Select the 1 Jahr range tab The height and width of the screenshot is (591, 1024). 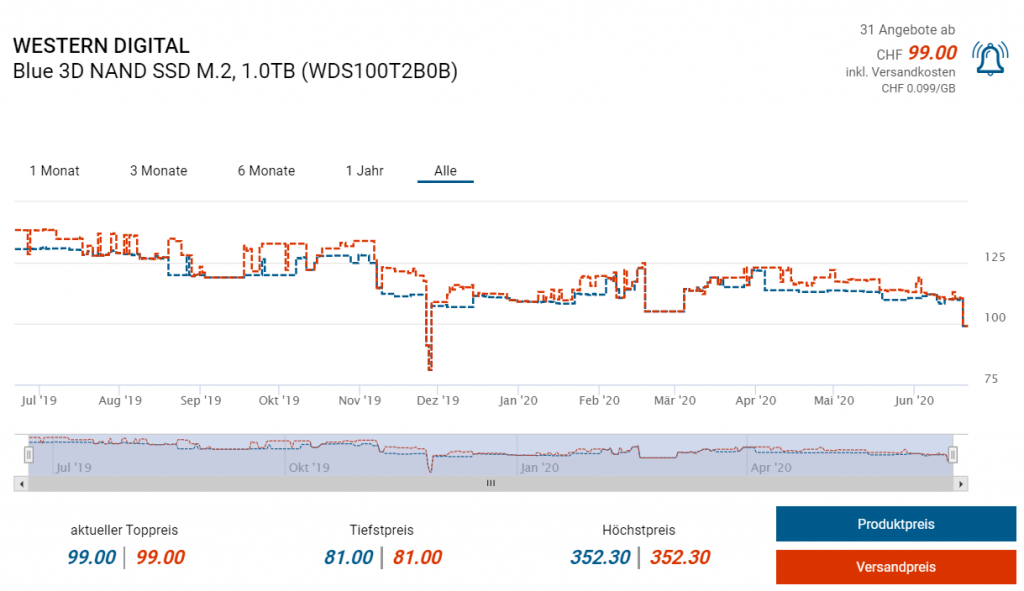[364, 170]
